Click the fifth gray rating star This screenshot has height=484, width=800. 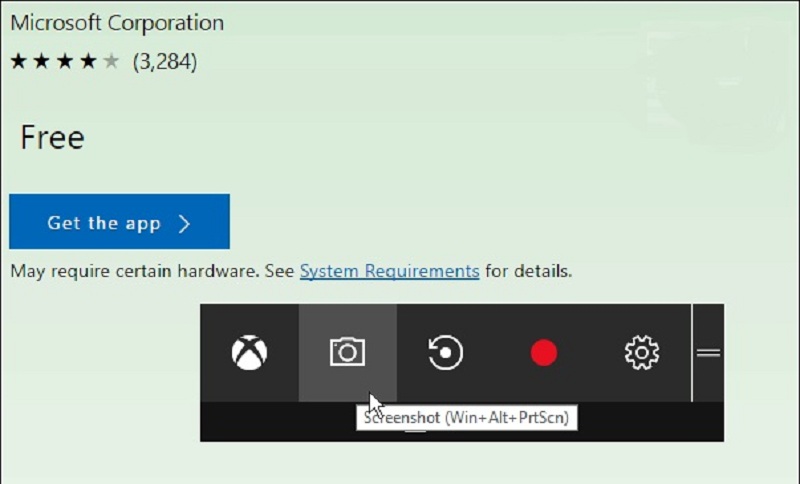(111, 62)
